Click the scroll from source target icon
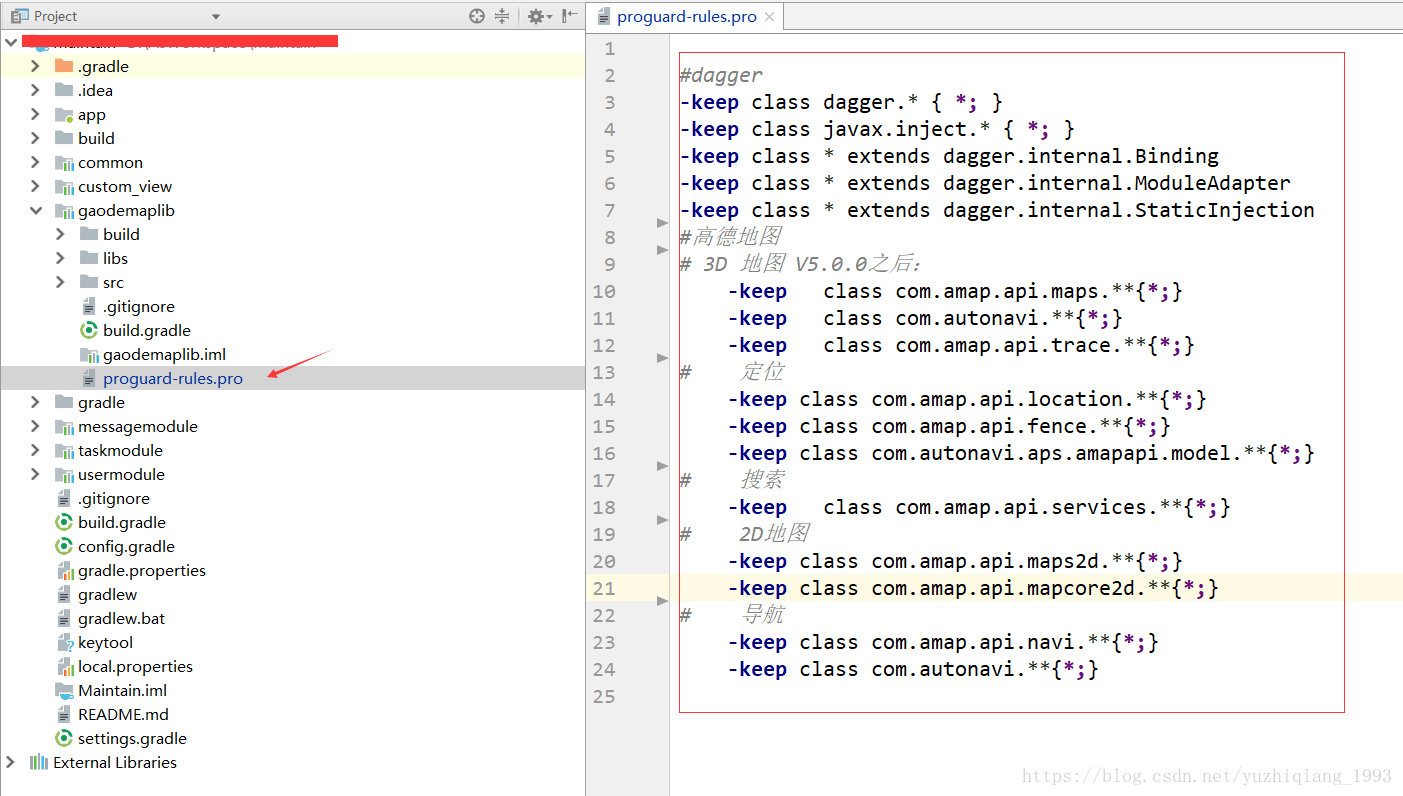The height and width of the screenshot is (796, 1403). pyautogui.click(x=477, y=16)
